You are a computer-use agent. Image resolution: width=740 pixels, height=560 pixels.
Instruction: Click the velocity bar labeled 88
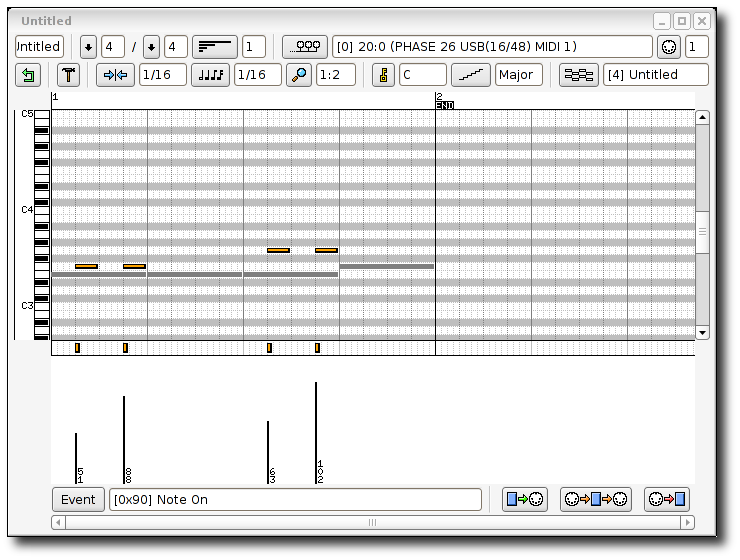[x=124, y=440]
